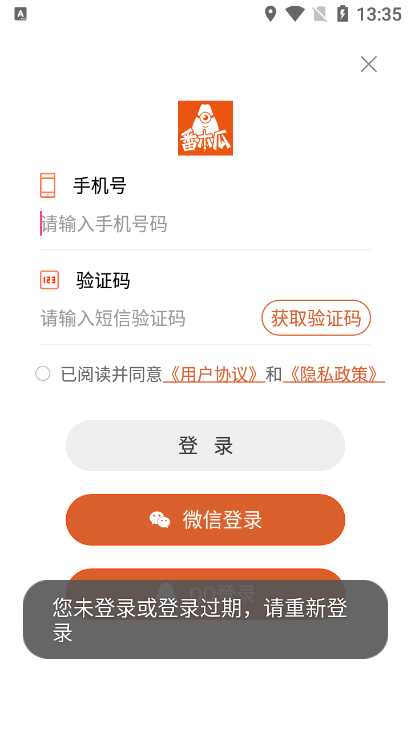Tap the partially hidden QQ登录 button
Screen dimensions: 411x732
tap(206, 574)
